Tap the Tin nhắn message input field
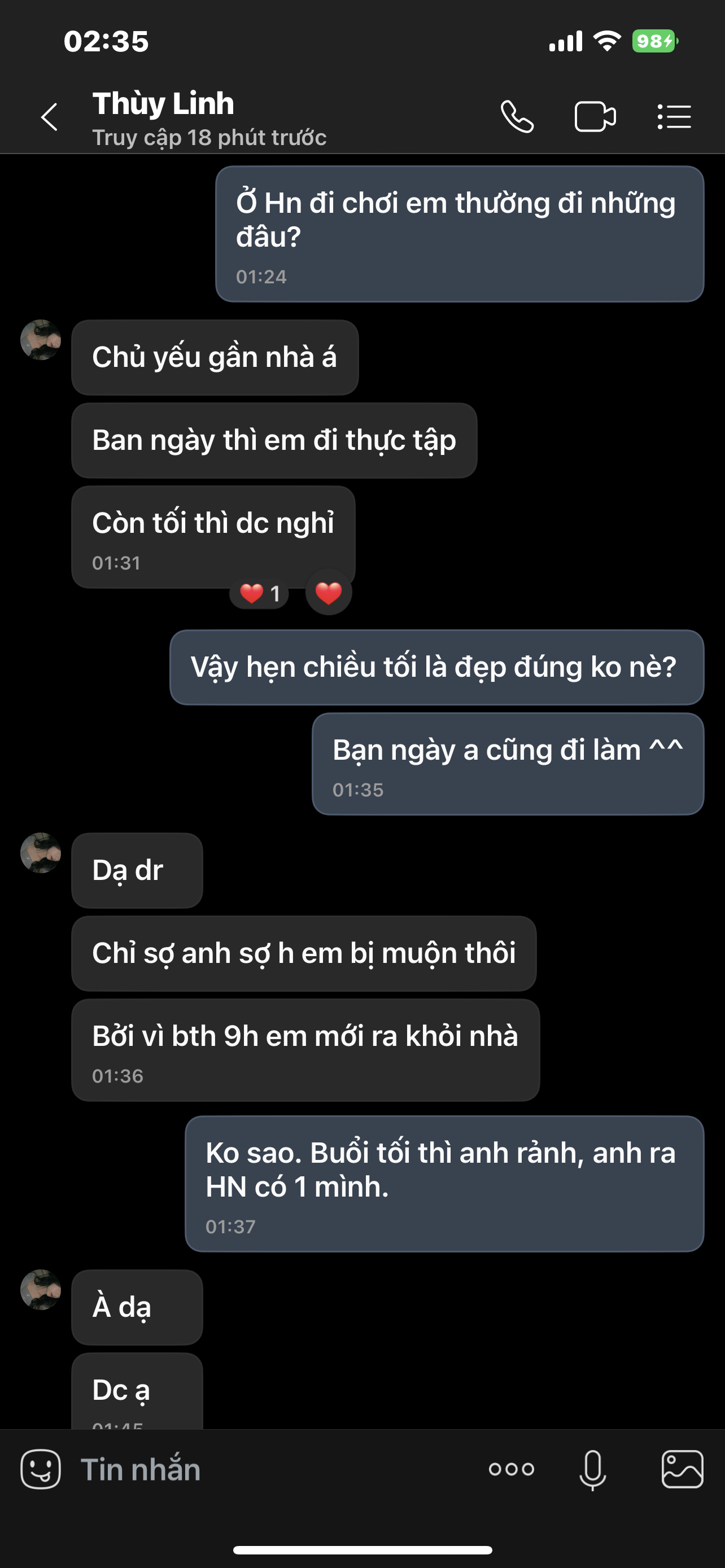The width and height of the screenshot is (725, 1568). [x=274, y=1469]
